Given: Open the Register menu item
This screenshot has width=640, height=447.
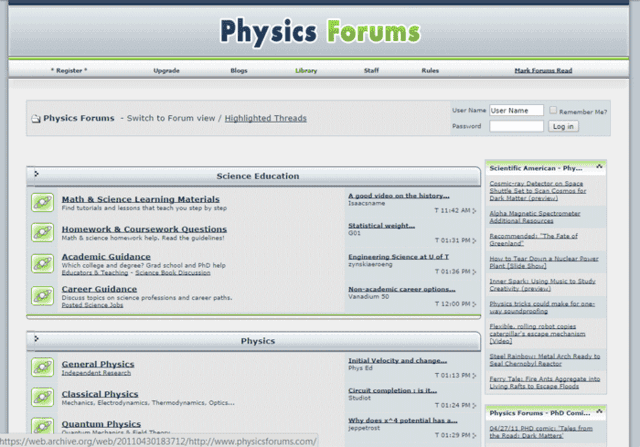Looking at the screenshot, I should pos(69,71).
